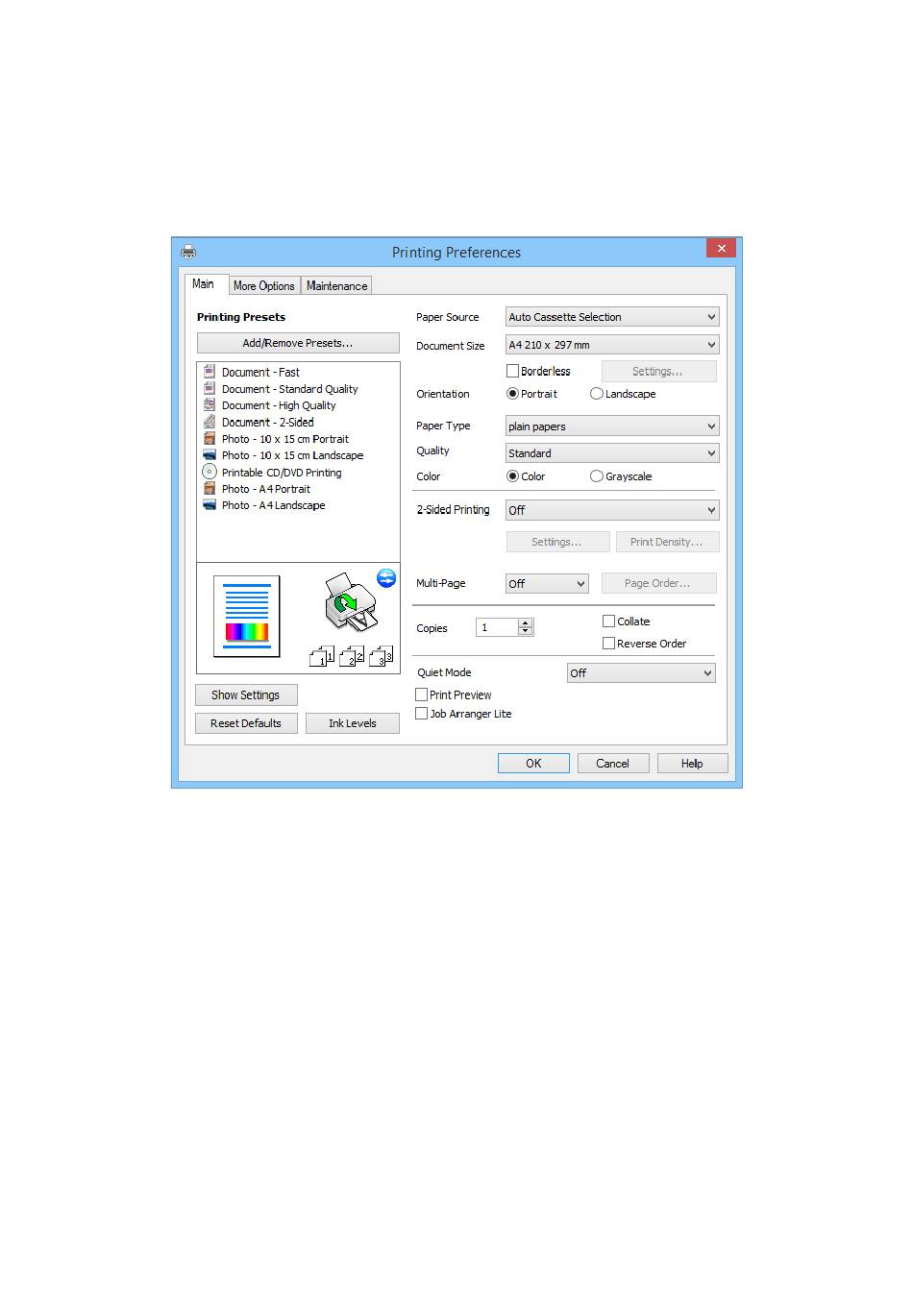Check the Collate option
913x1316 pixels.
pyautogui.click(x=608, y=621)
